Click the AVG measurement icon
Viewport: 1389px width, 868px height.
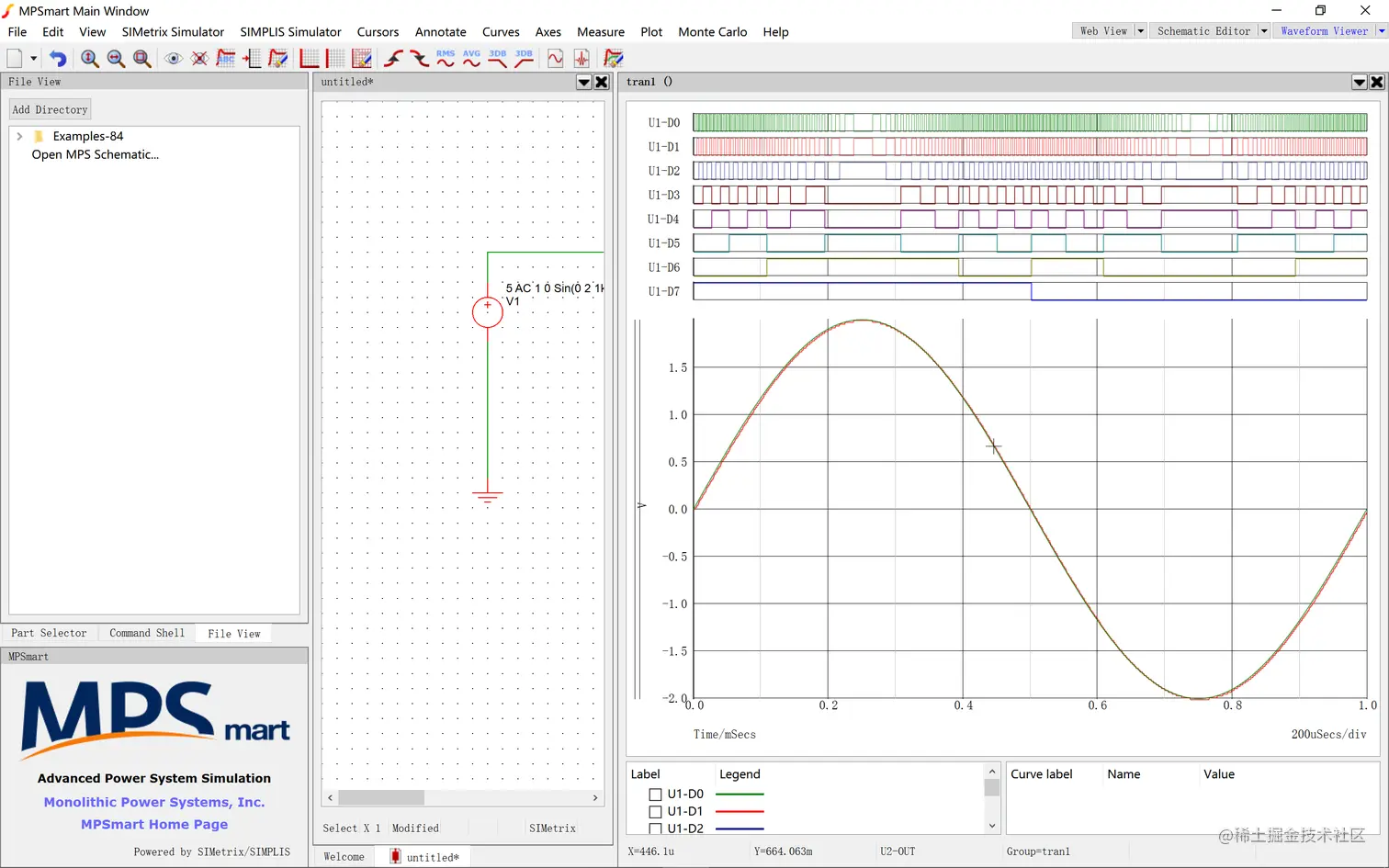point(471,59)
